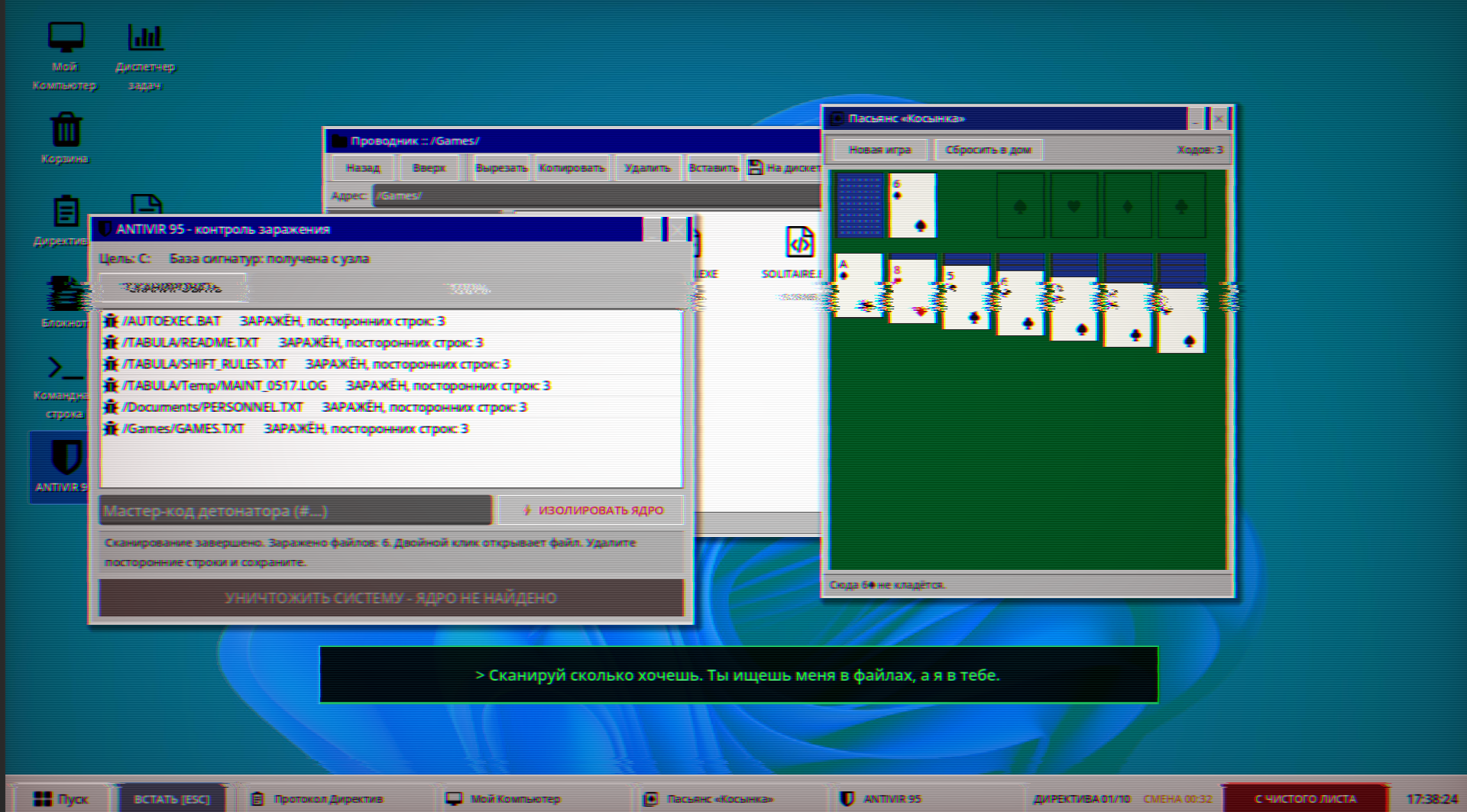Viewport: 1467px width, 812px height.
Task: Select the face-up 8 card in tableau
Action: [912, 291]
